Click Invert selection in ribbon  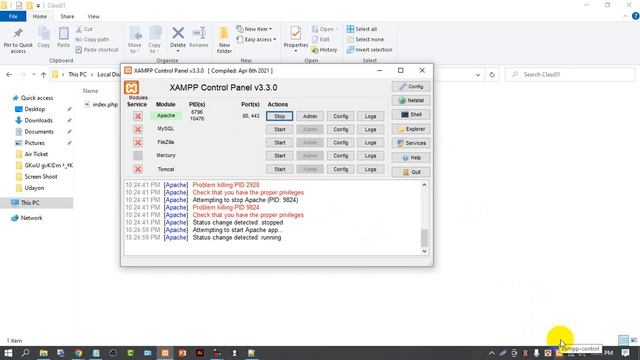point(369,50)
